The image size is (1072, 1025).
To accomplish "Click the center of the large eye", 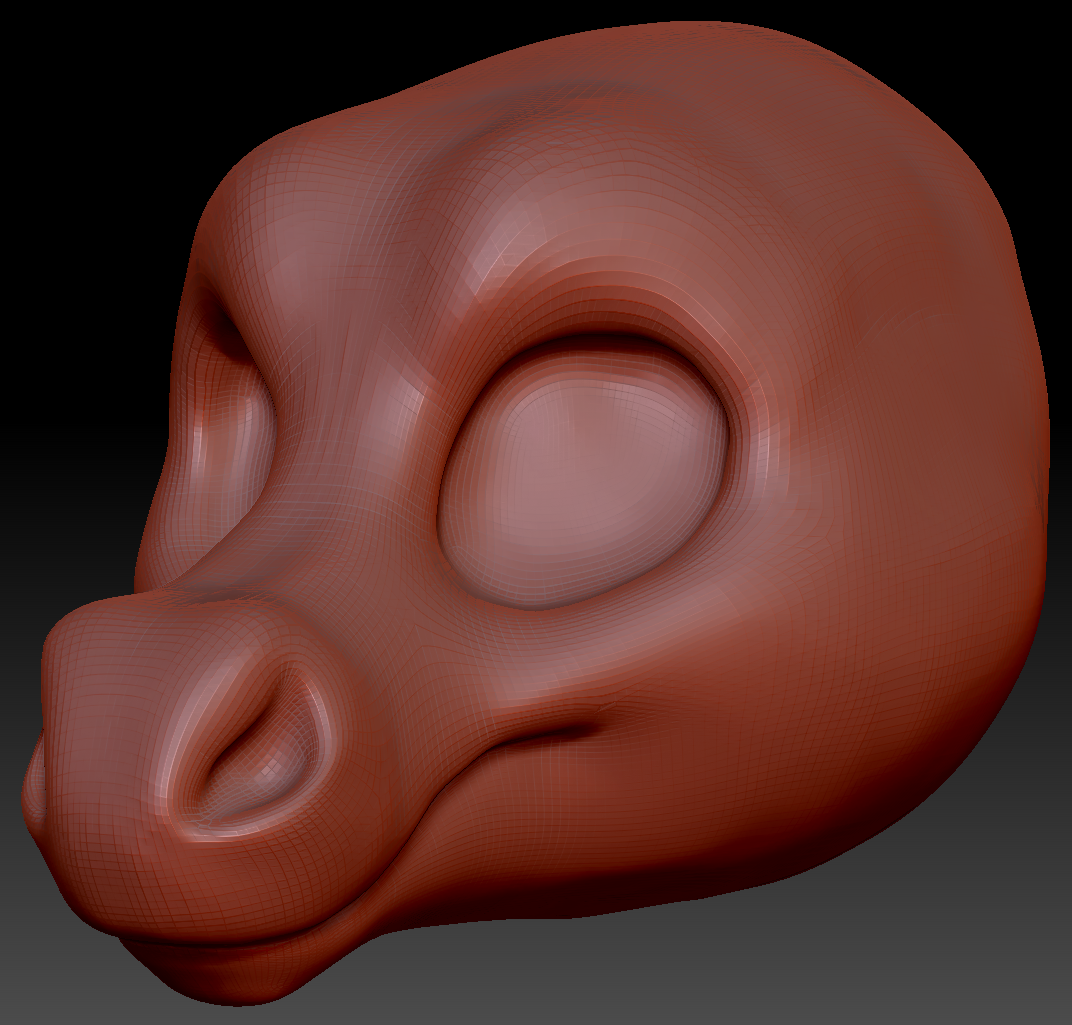I will point(585,470).
